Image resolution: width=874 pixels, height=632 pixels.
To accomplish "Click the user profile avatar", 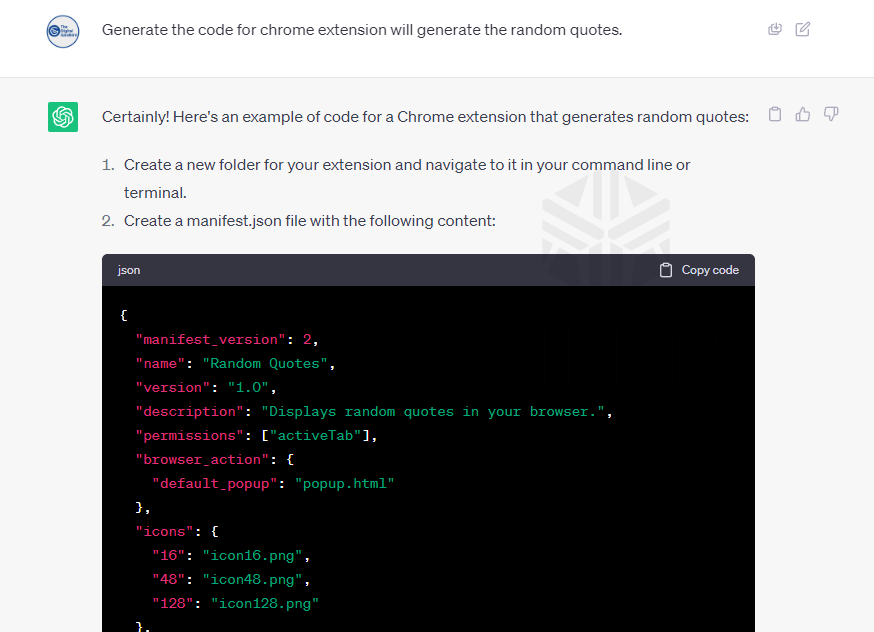I will (63, 32).
